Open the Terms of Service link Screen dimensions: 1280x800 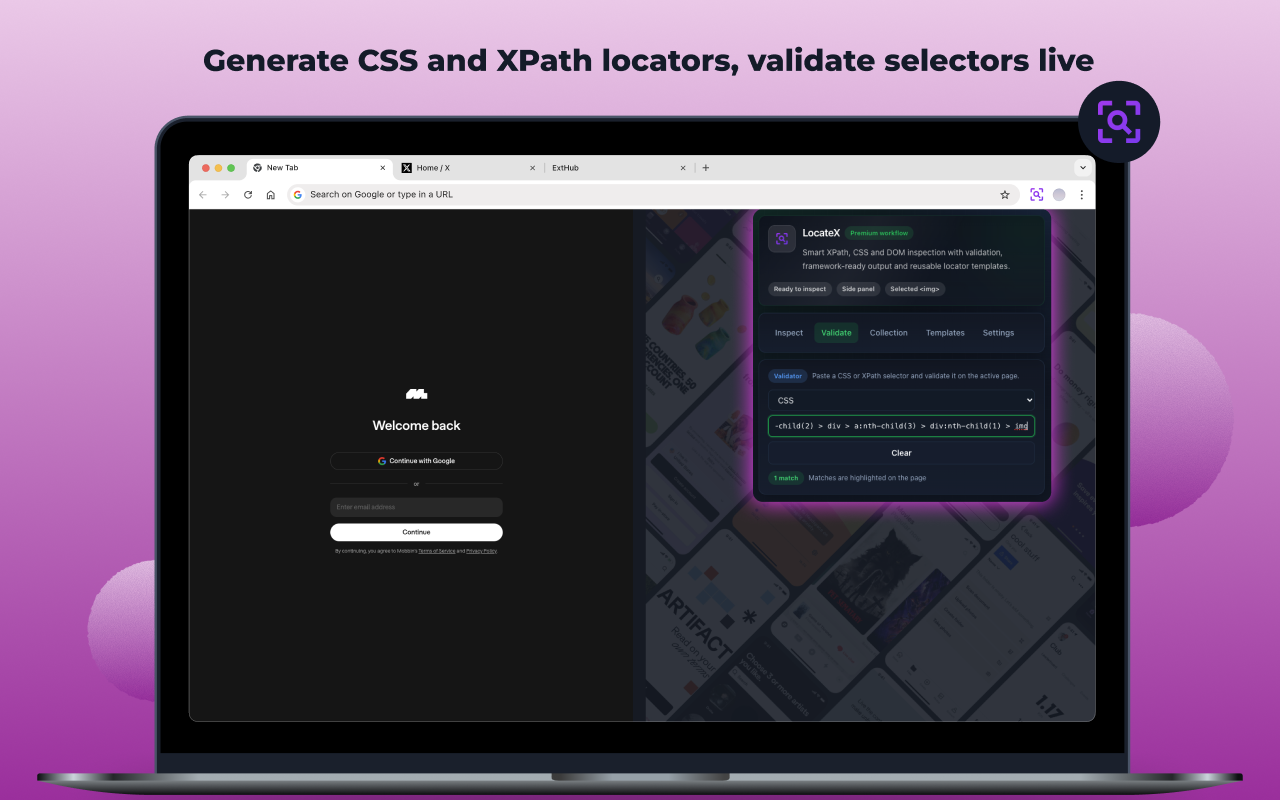(437, 551)
